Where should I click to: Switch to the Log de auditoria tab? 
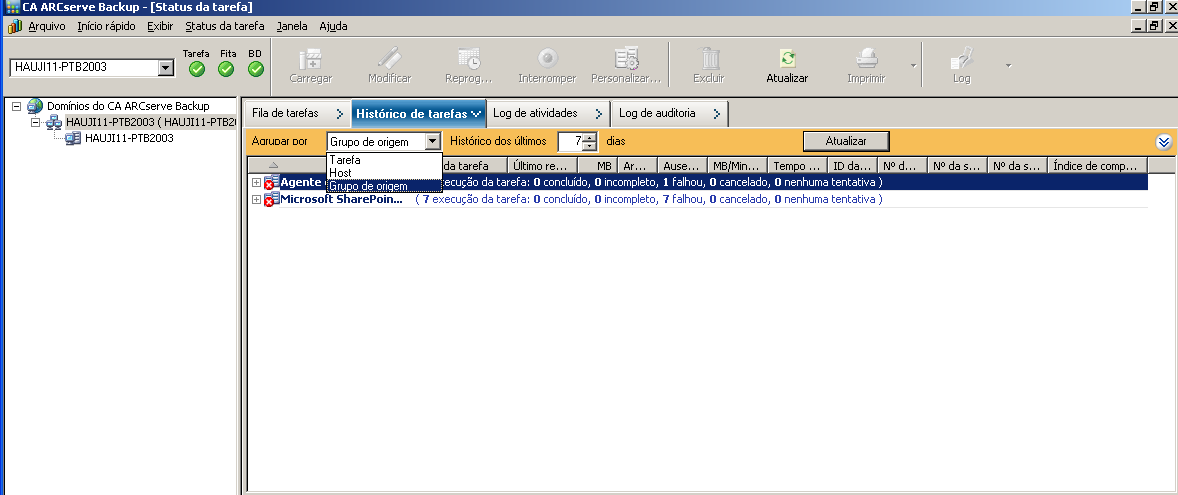[x=669, y=113]
